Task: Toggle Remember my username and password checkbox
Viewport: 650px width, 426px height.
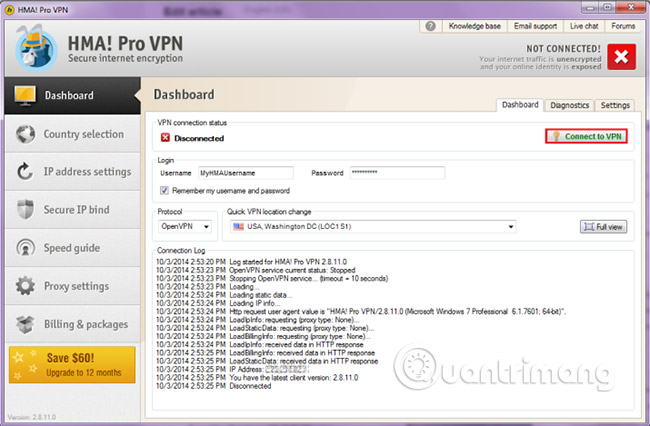Action: click(x=164, y=190)
